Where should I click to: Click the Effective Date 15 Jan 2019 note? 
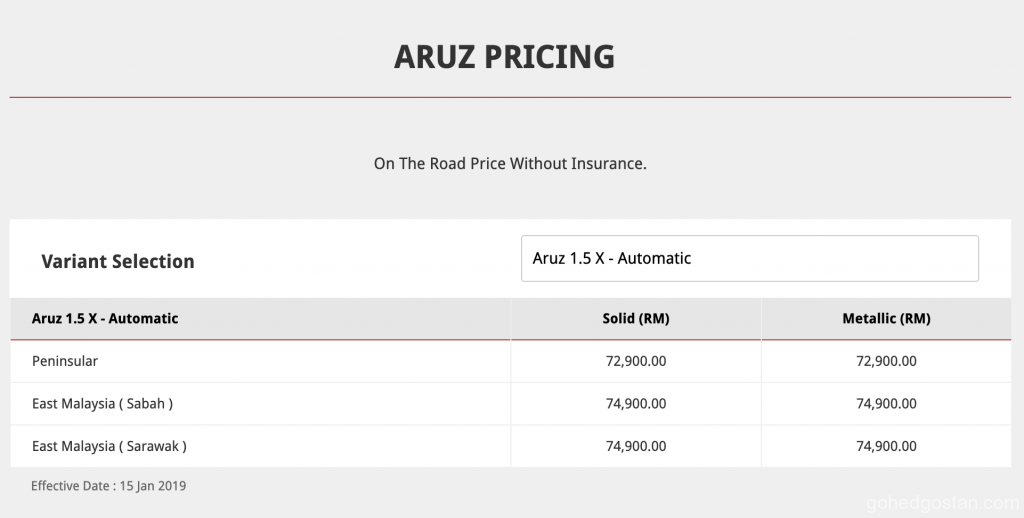click(108, 486)
